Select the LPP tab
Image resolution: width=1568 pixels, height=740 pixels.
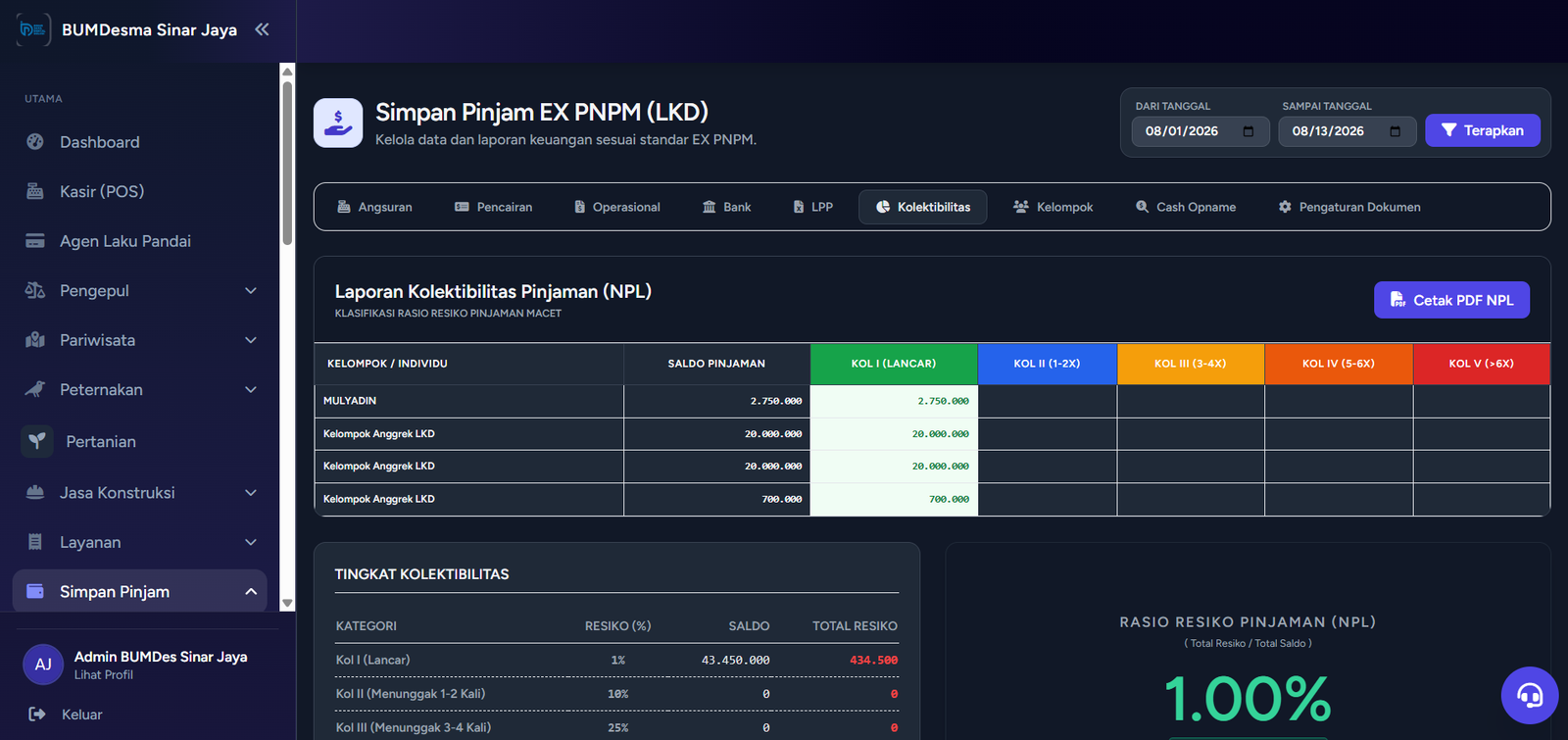tap(812, 207)
